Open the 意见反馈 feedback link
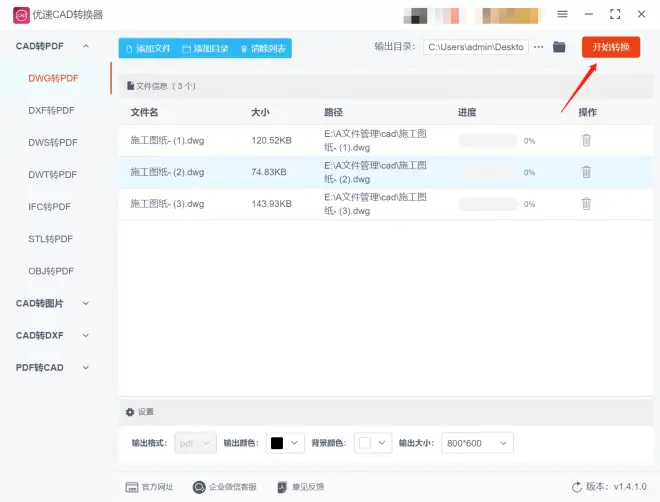Screen dimensions: 660x502 [308, 487]
